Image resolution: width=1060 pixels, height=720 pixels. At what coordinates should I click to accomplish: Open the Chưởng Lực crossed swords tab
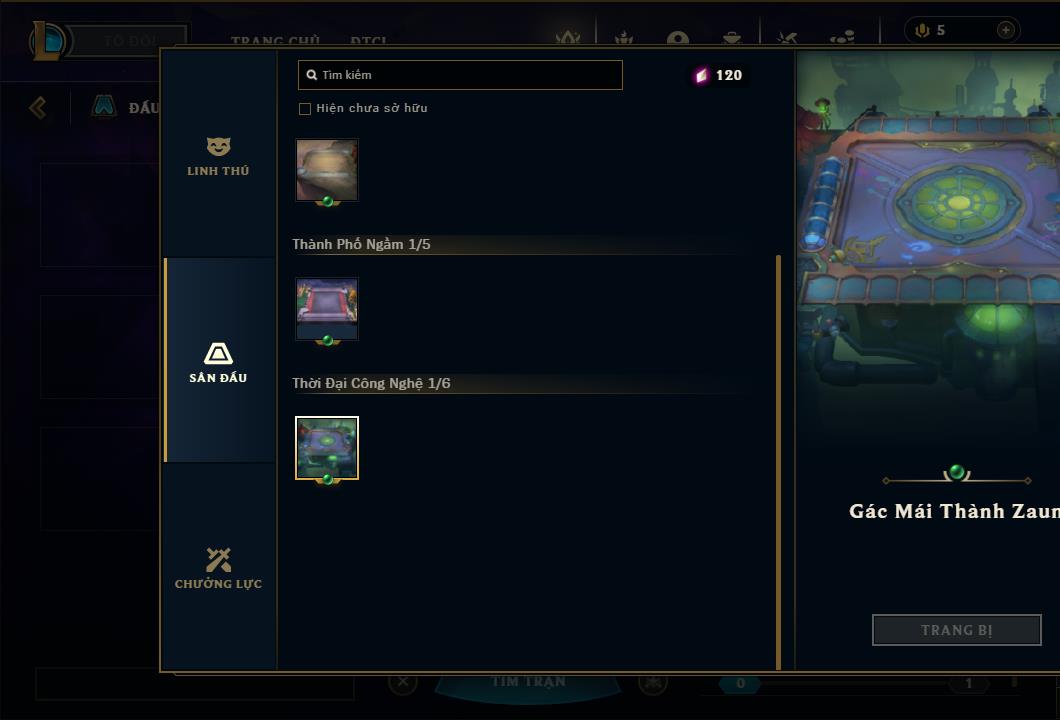(218, 569)
